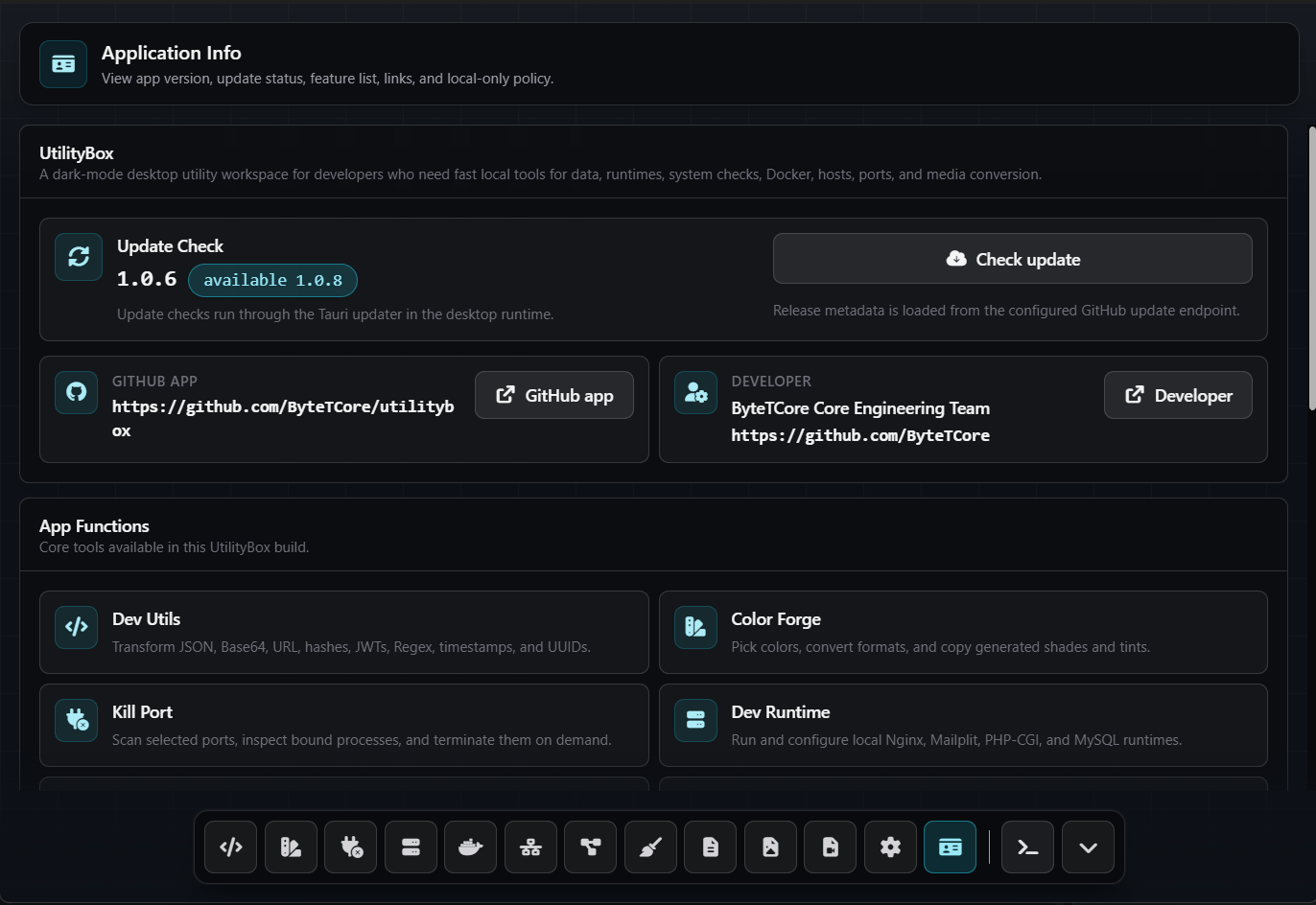The height and width of the screenshot is (905, 1316).
Task: Click the developer user-gear icon
Action: point(695,392)
